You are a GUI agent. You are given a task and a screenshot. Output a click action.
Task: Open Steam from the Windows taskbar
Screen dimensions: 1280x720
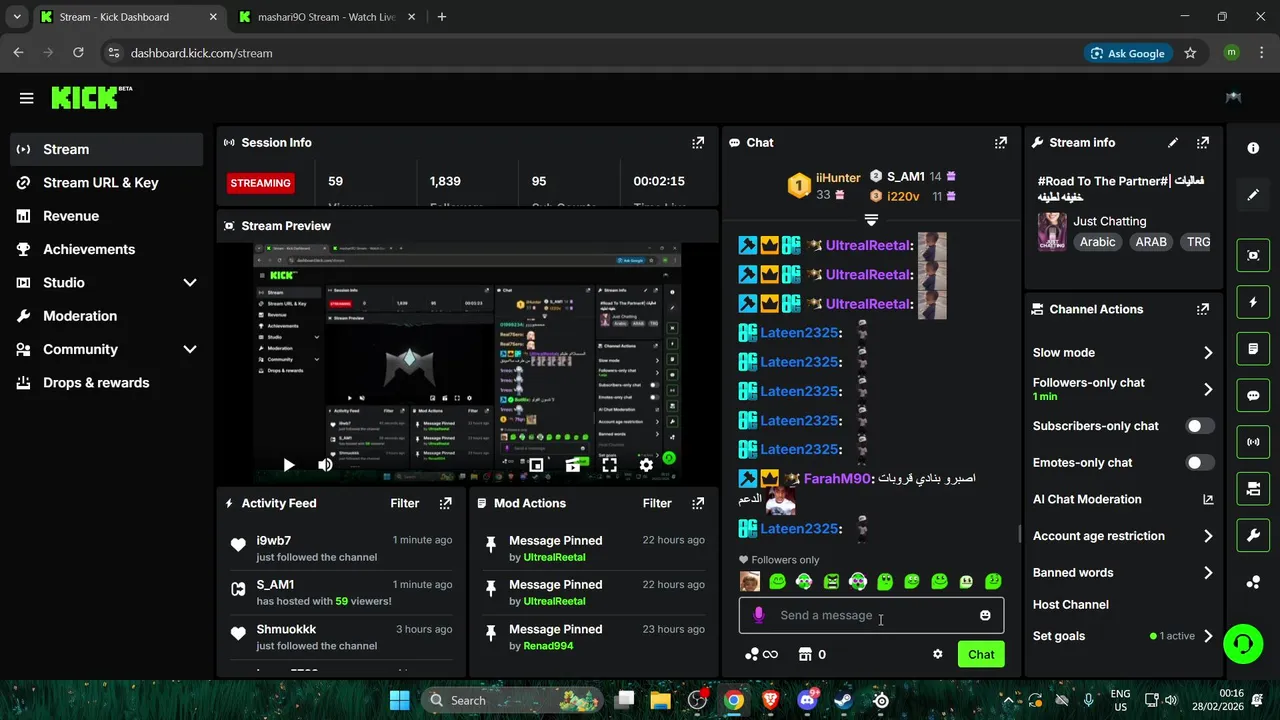[x=844, y=700]
